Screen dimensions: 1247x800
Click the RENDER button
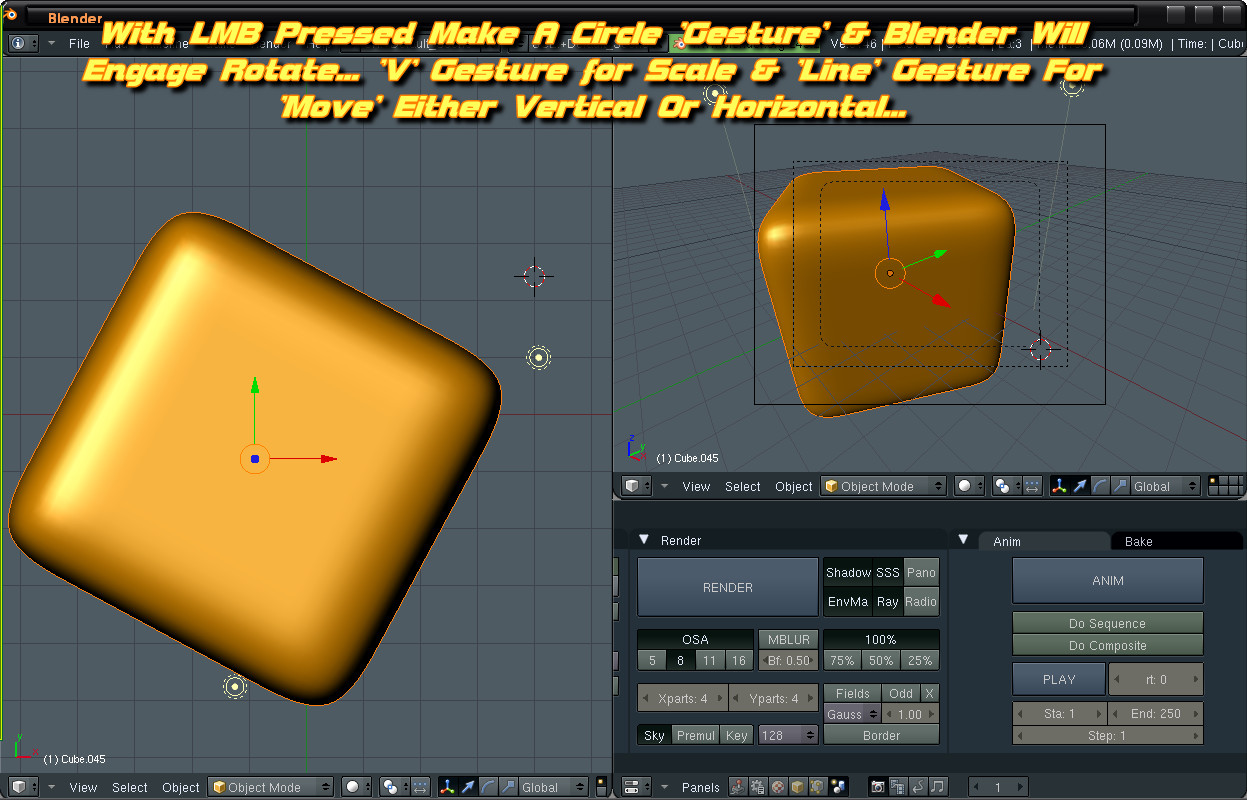[728, 587]
